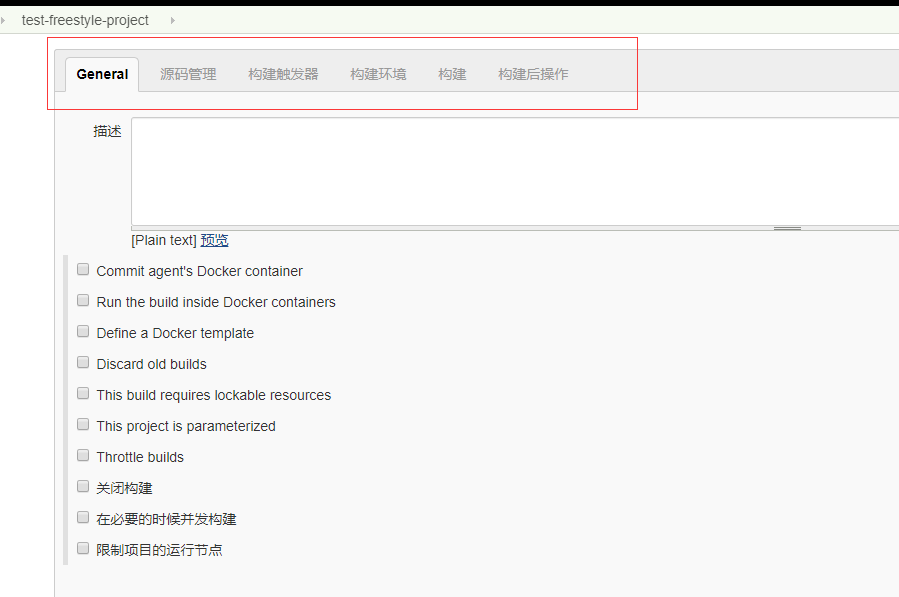Open the 构建触发器 tab

283,74
